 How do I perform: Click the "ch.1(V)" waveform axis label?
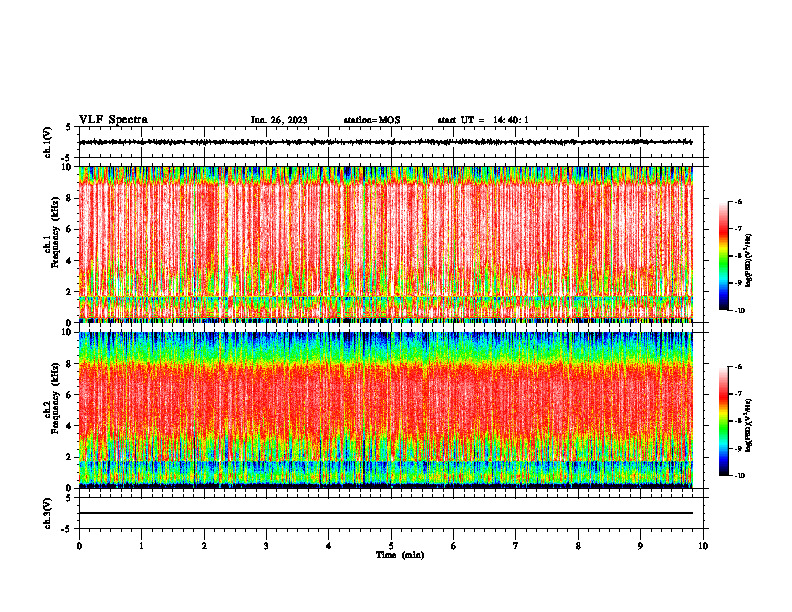point(48,142)
